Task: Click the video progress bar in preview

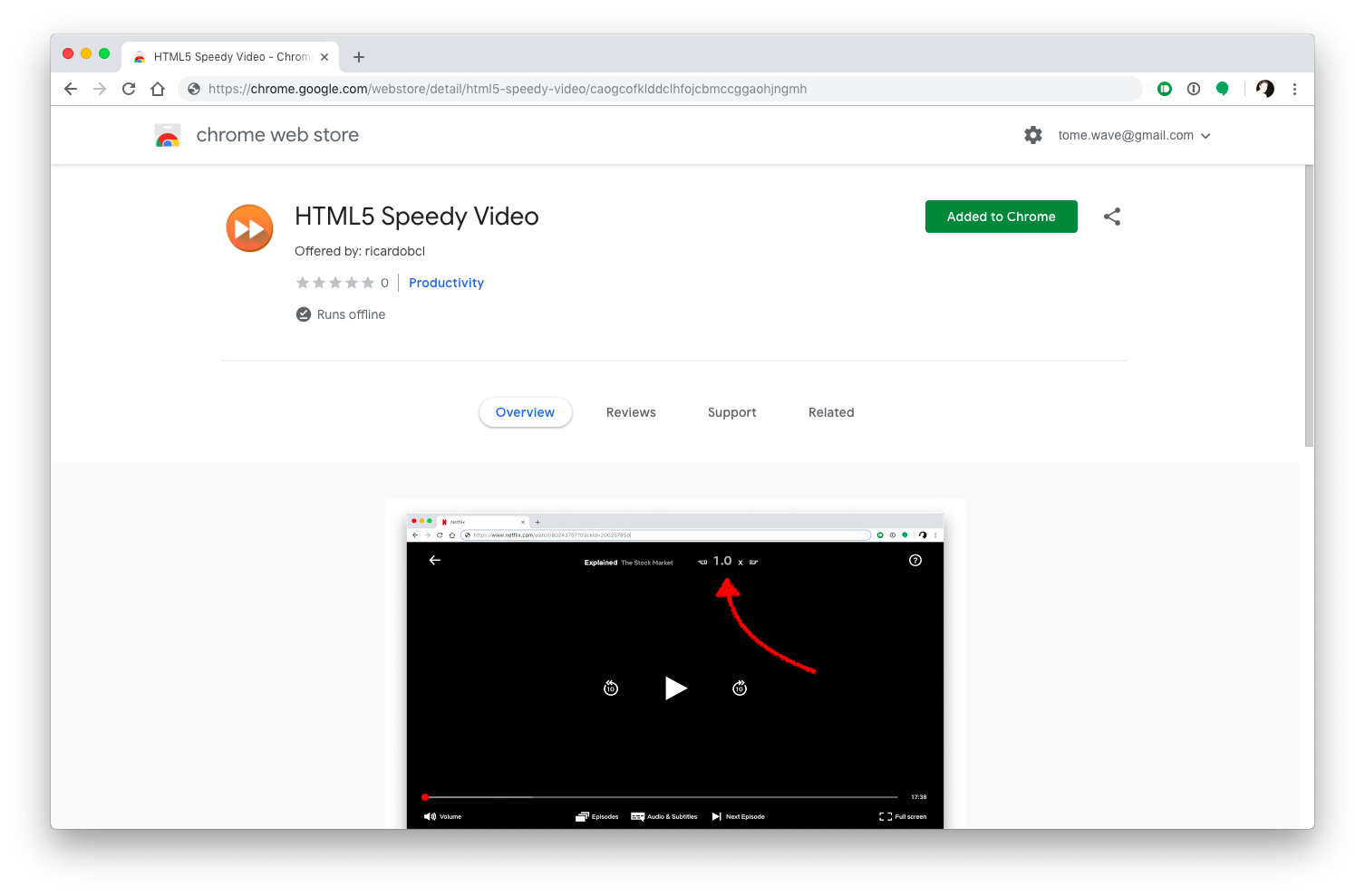Action: coord(661,797)
